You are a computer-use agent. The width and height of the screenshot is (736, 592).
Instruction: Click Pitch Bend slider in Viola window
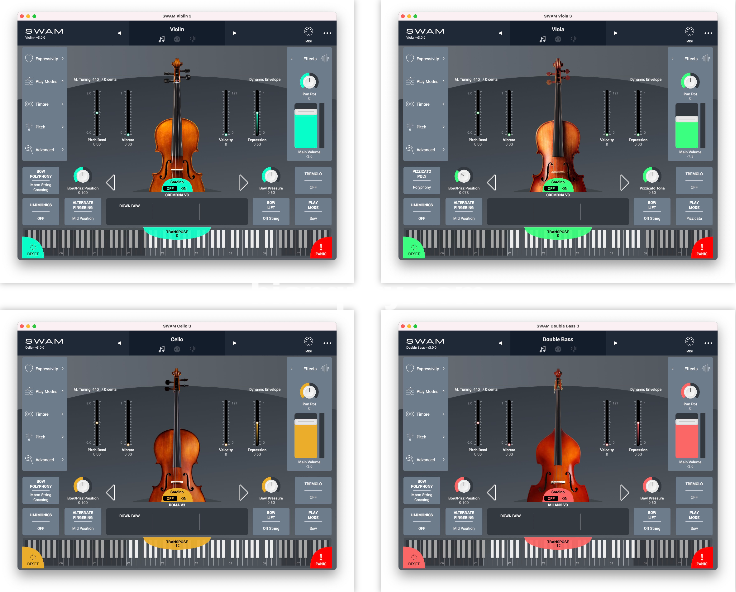tap(477, 113)
